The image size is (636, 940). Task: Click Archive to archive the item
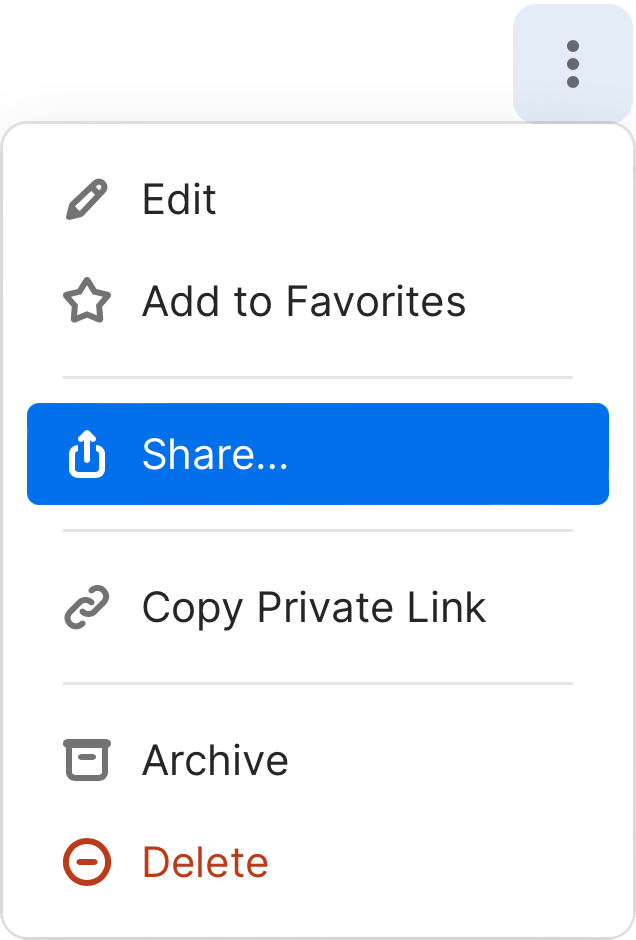coord(215,760)
